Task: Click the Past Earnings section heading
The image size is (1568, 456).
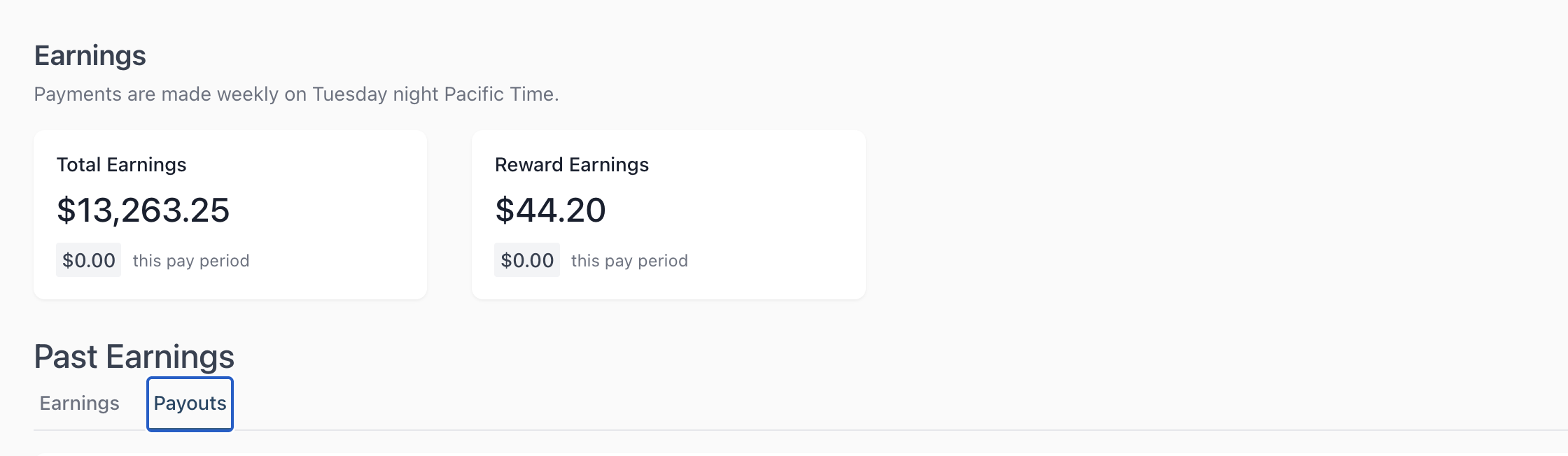Action: tap(134, 357)
